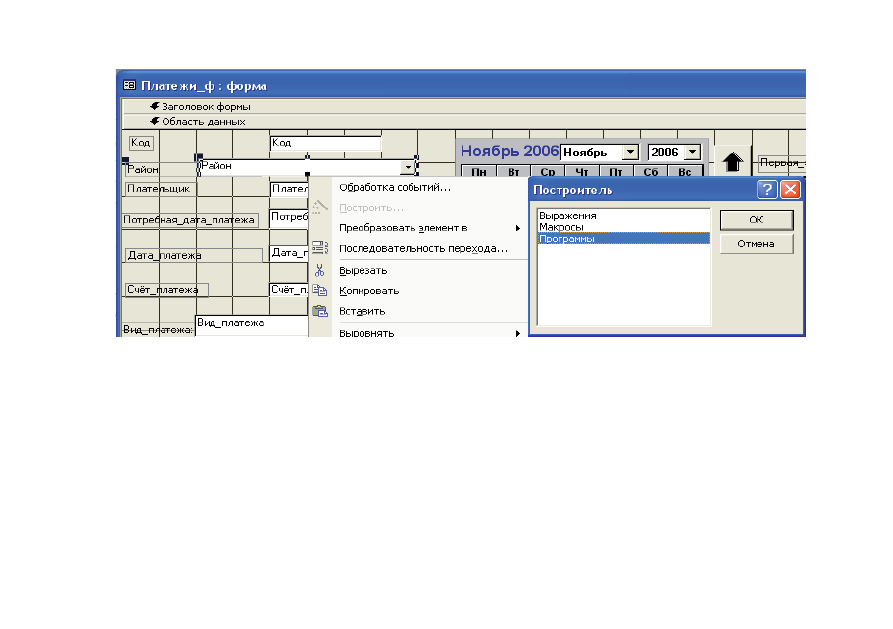The image size is (893, 629).
Task: Select Макросы in the builder list
Action: (624, 227)
